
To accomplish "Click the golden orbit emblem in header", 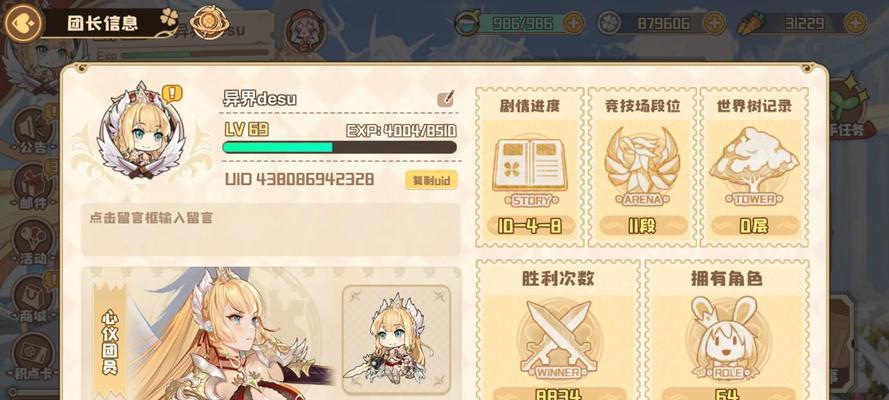I will pyautogui.click(x=209, y=23).
